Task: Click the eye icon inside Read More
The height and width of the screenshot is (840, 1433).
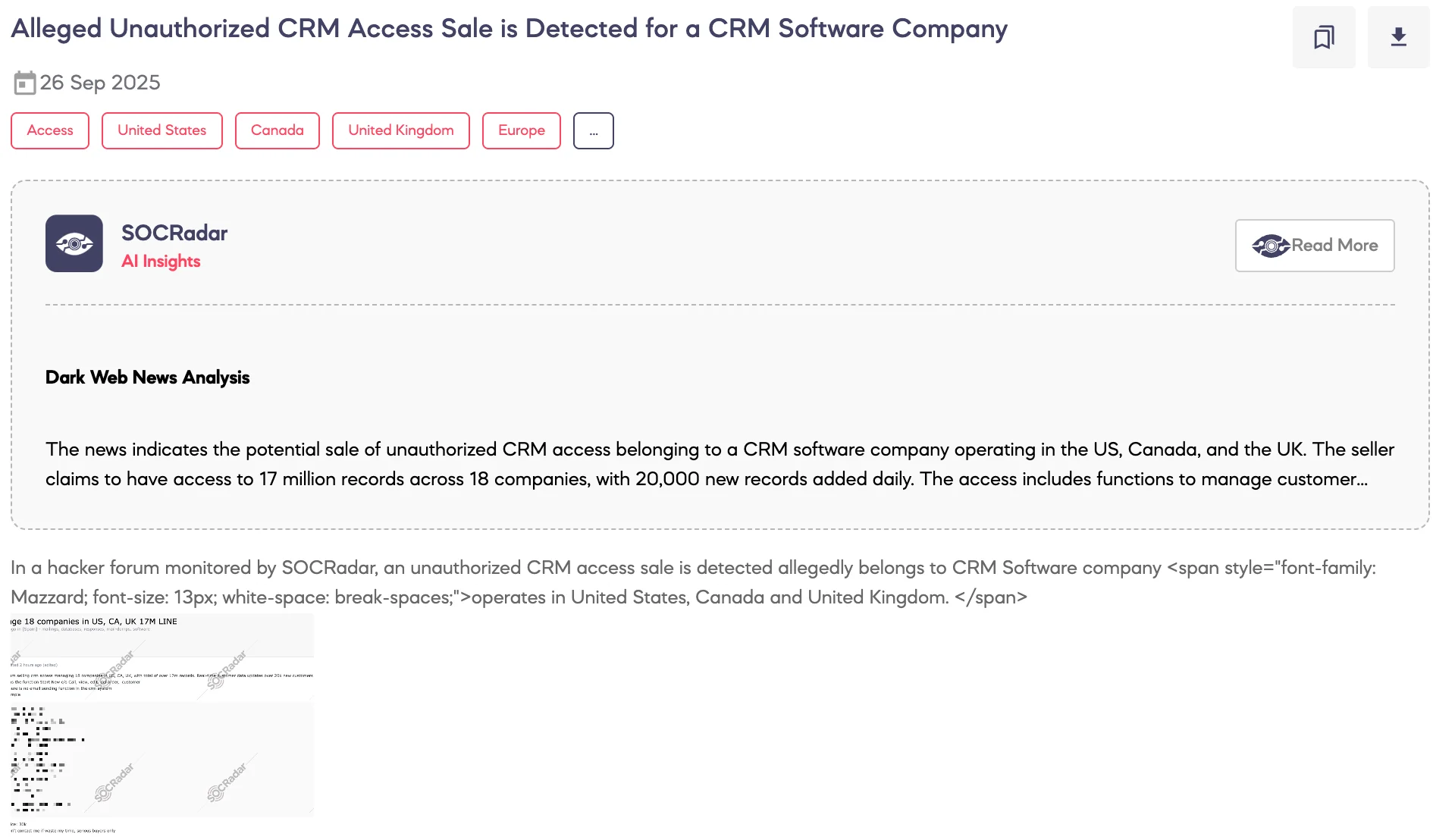Action: (x=1272, y=245)
